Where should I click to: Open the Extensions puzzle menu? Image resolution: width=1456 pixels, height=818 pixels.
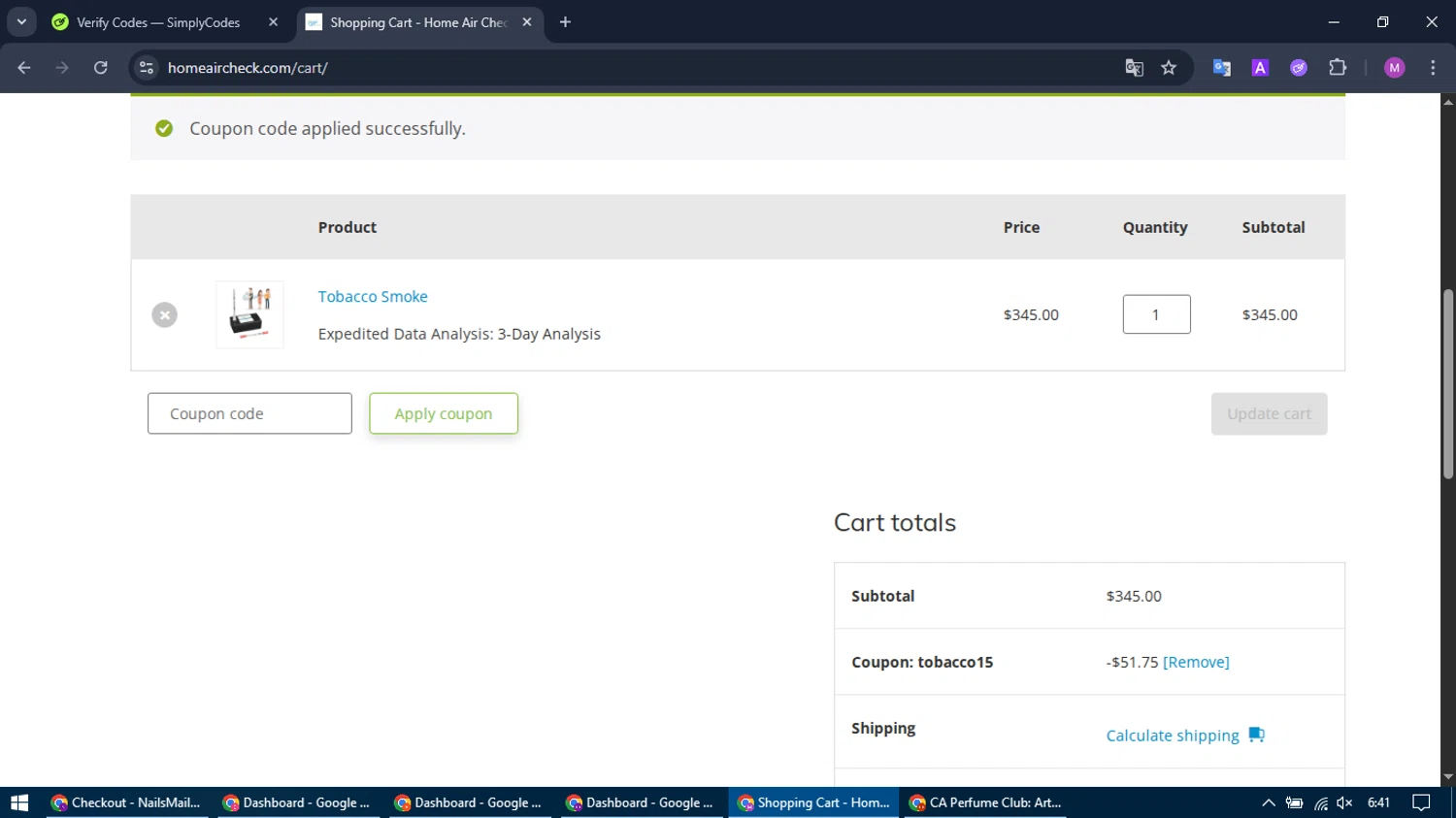click(1338, 68)
